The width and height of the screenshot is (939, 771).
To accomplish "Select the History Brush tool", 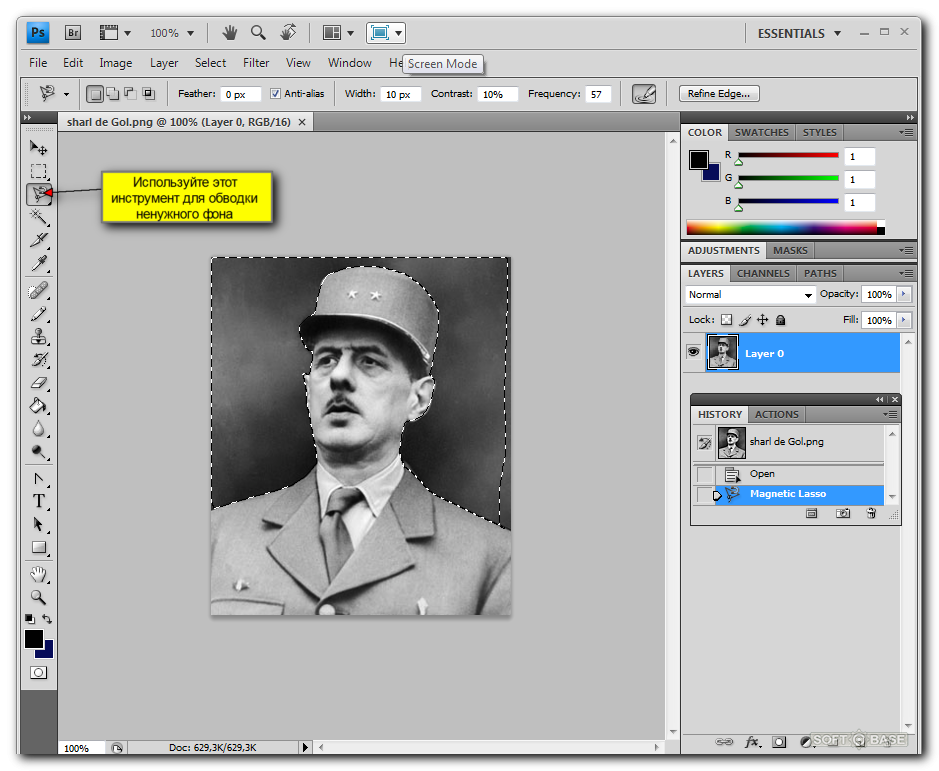I will [x=38, y=359].
